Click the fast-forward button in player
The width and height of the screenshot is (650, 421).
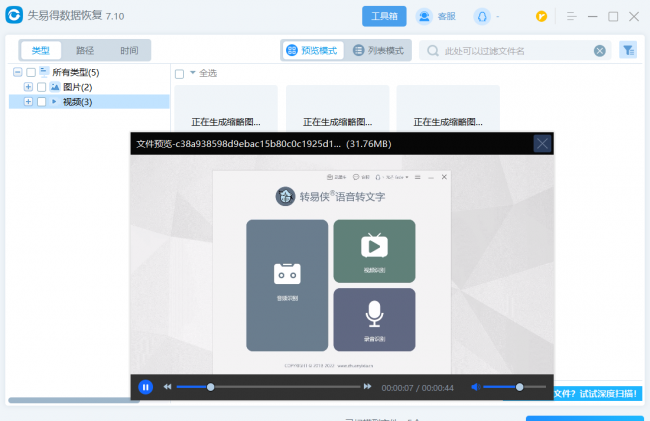click(x=367, y=387)
